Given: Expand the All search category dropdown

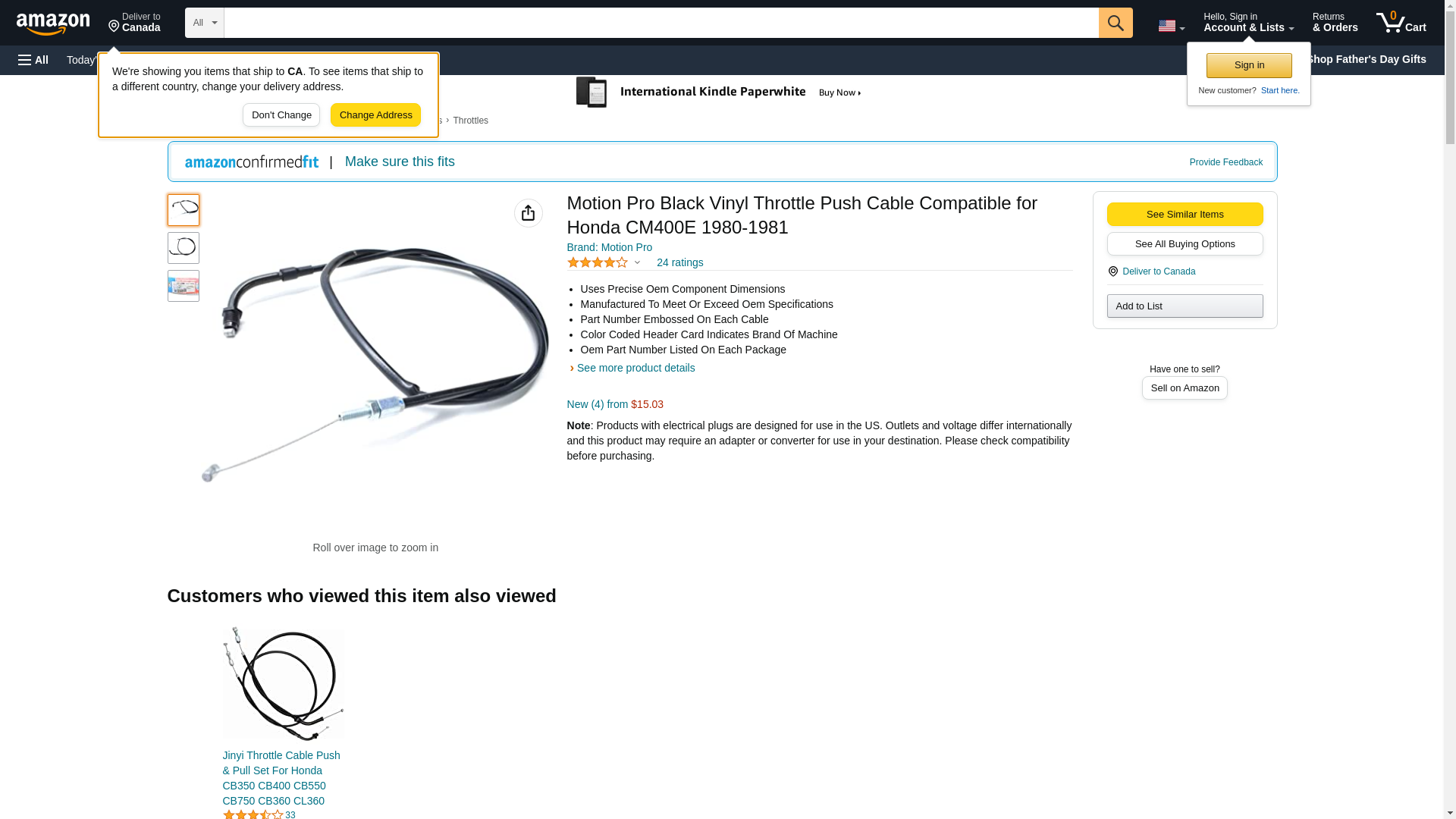Looking at the screenshot, I should pyautogui.click(x=205, y=23).
